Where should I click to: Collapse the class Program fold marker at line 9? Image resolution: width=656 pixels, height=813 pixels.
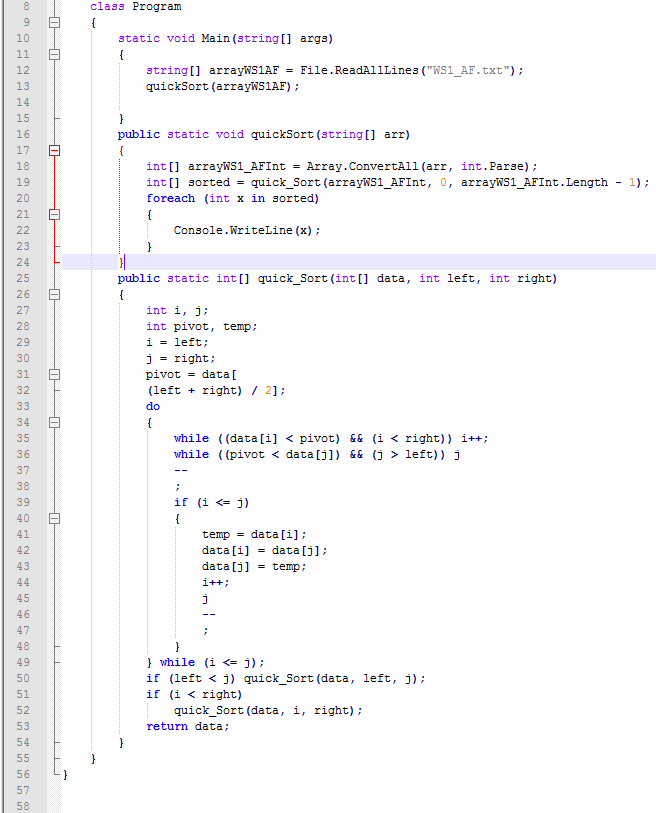point(54,22)
